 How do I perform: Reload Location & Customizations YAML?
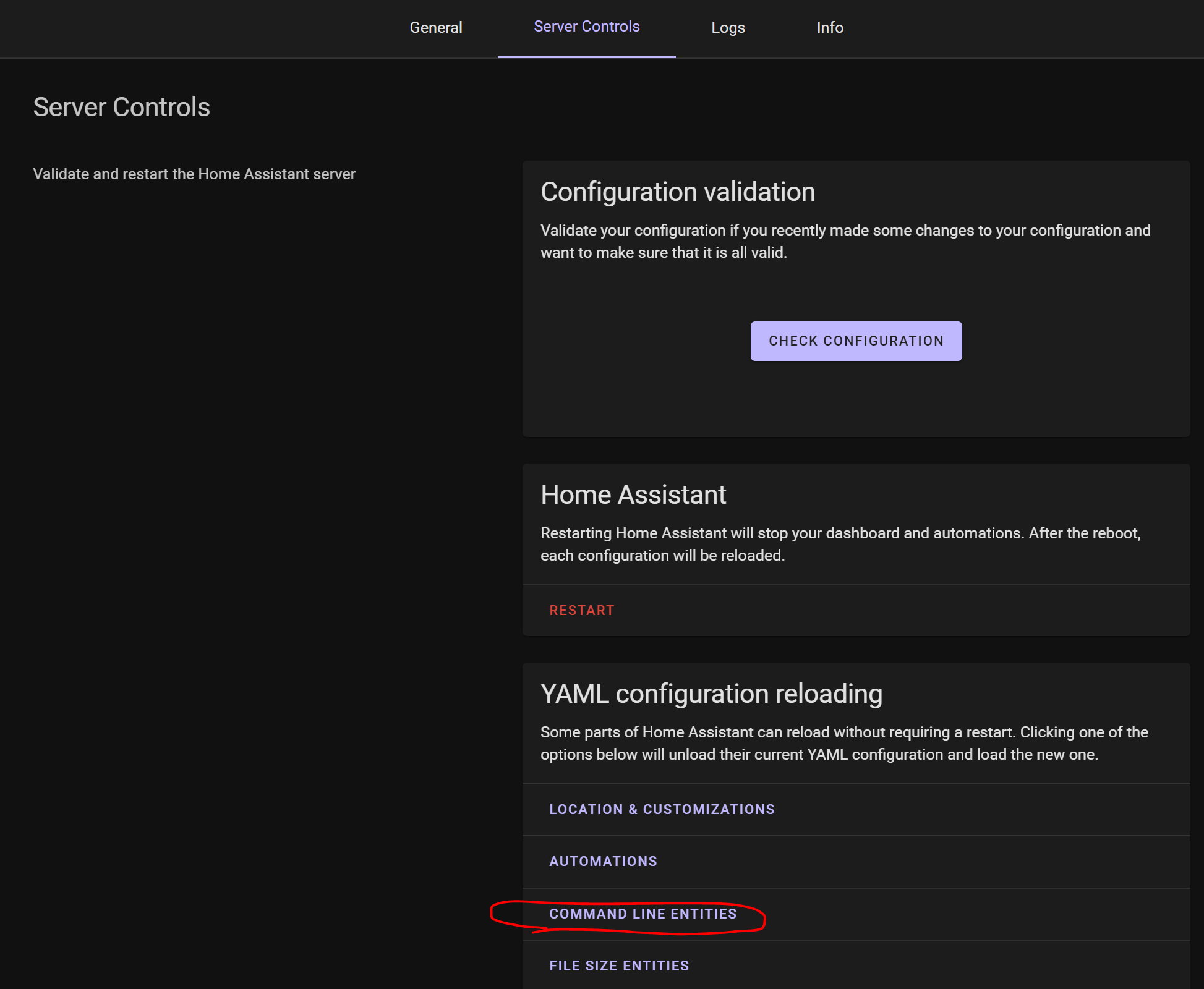pos(661,809)
